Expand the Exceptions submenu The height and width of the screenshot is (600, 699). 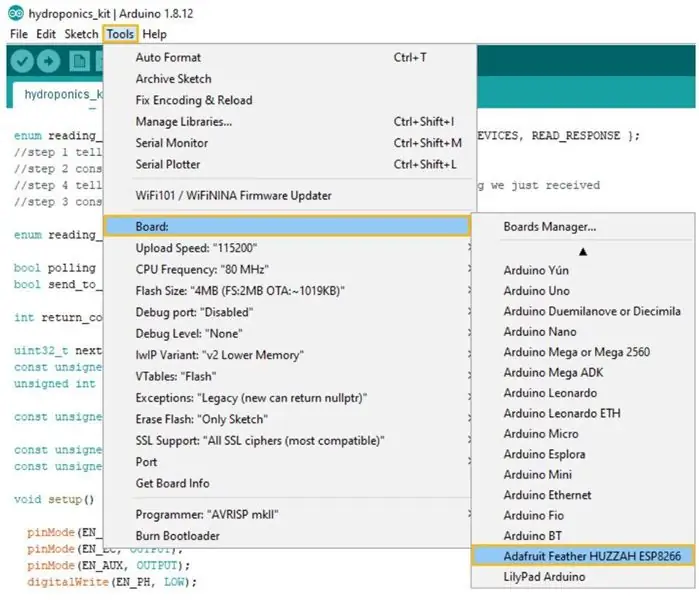click(x=288, y=398)
